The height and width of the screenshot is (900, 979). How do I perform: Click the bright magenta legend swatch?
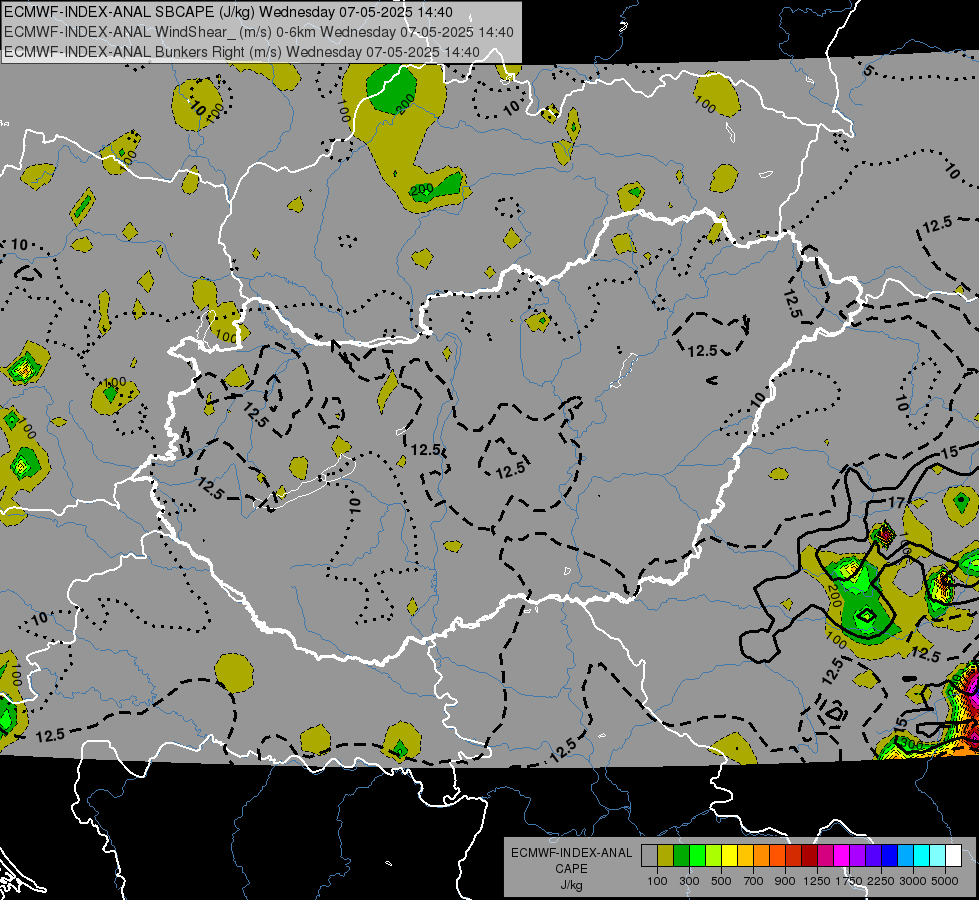(x=842, y=856)
